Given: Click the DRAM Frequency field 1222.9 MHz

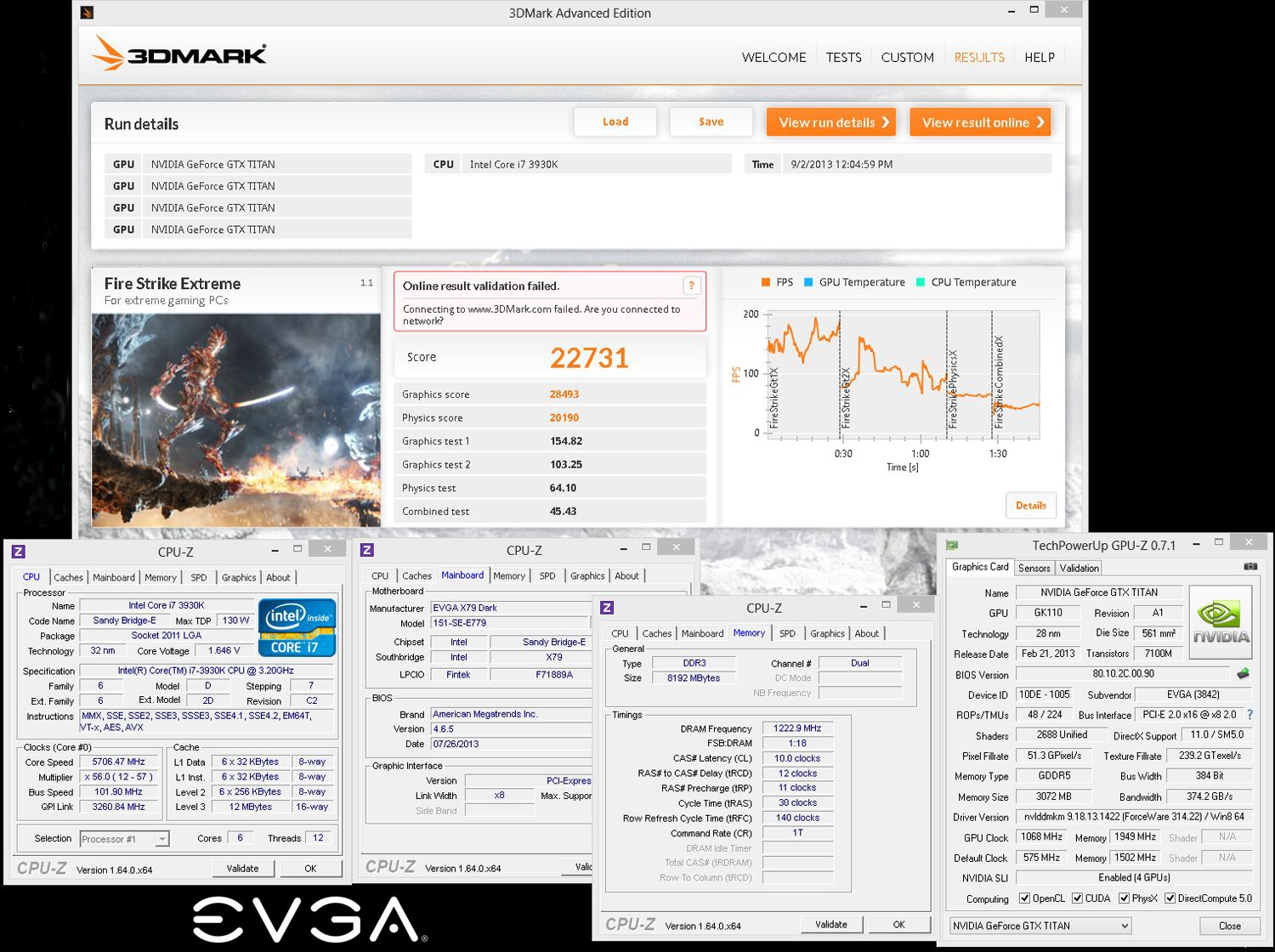Looking at the screenshot, I should click(x=797, y=728).
